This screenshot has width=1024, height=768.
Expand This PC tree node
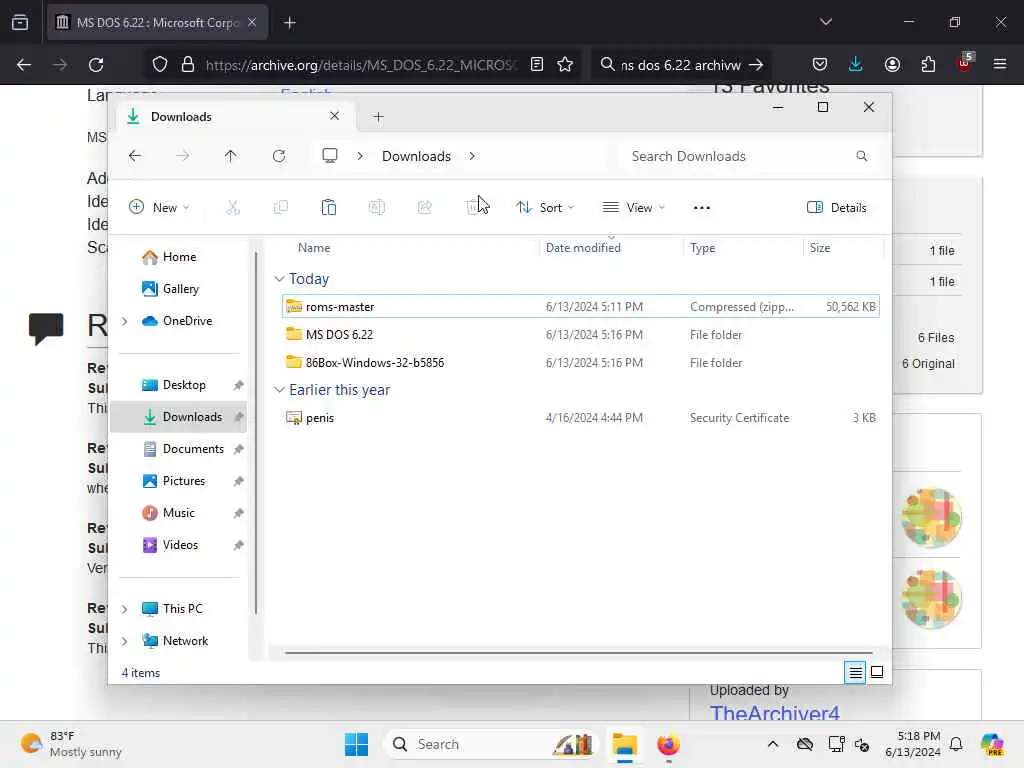pyautogui.click(x=125, y=609)
